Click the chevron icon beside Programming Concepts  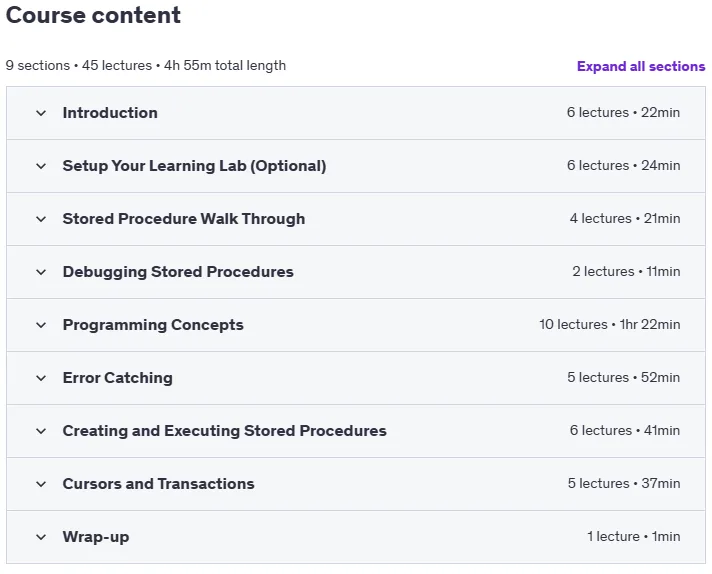click(x=41, y=325)
